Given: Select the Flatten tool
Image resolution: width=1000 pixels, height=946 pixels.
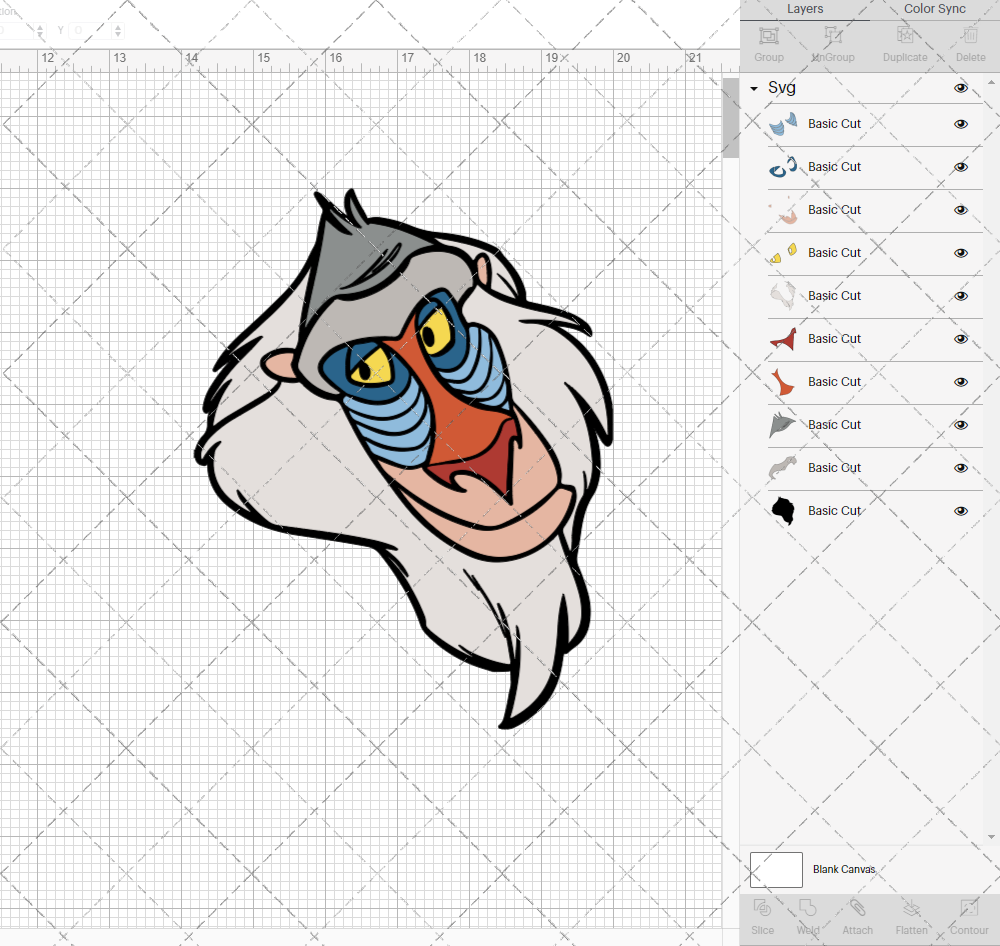Looking at the screenshot, I should point(911,908).
